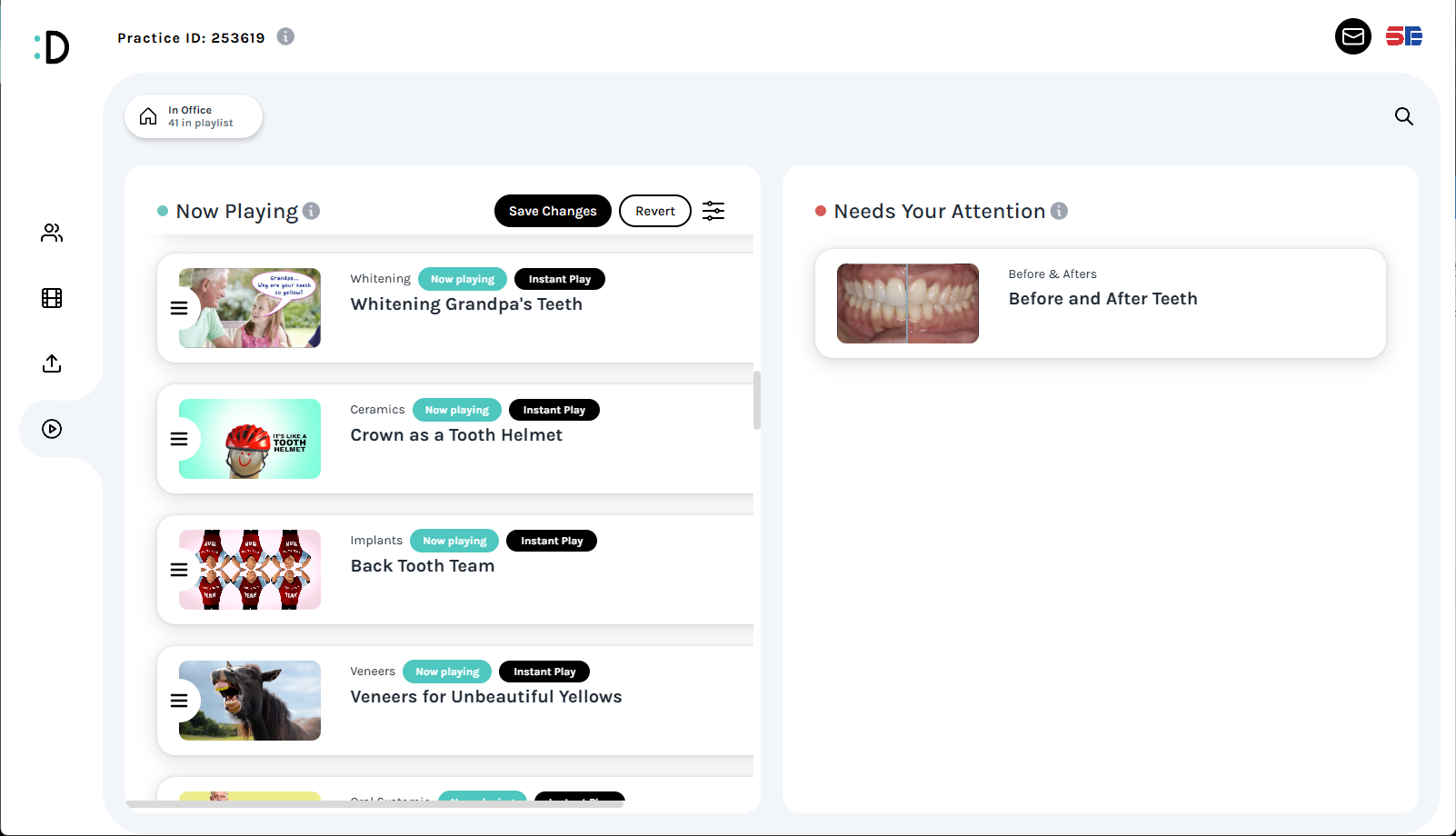Open Before and After Teeth thumbnail
The width and height of the screenshot is (1456, 836).
[908, 304]
